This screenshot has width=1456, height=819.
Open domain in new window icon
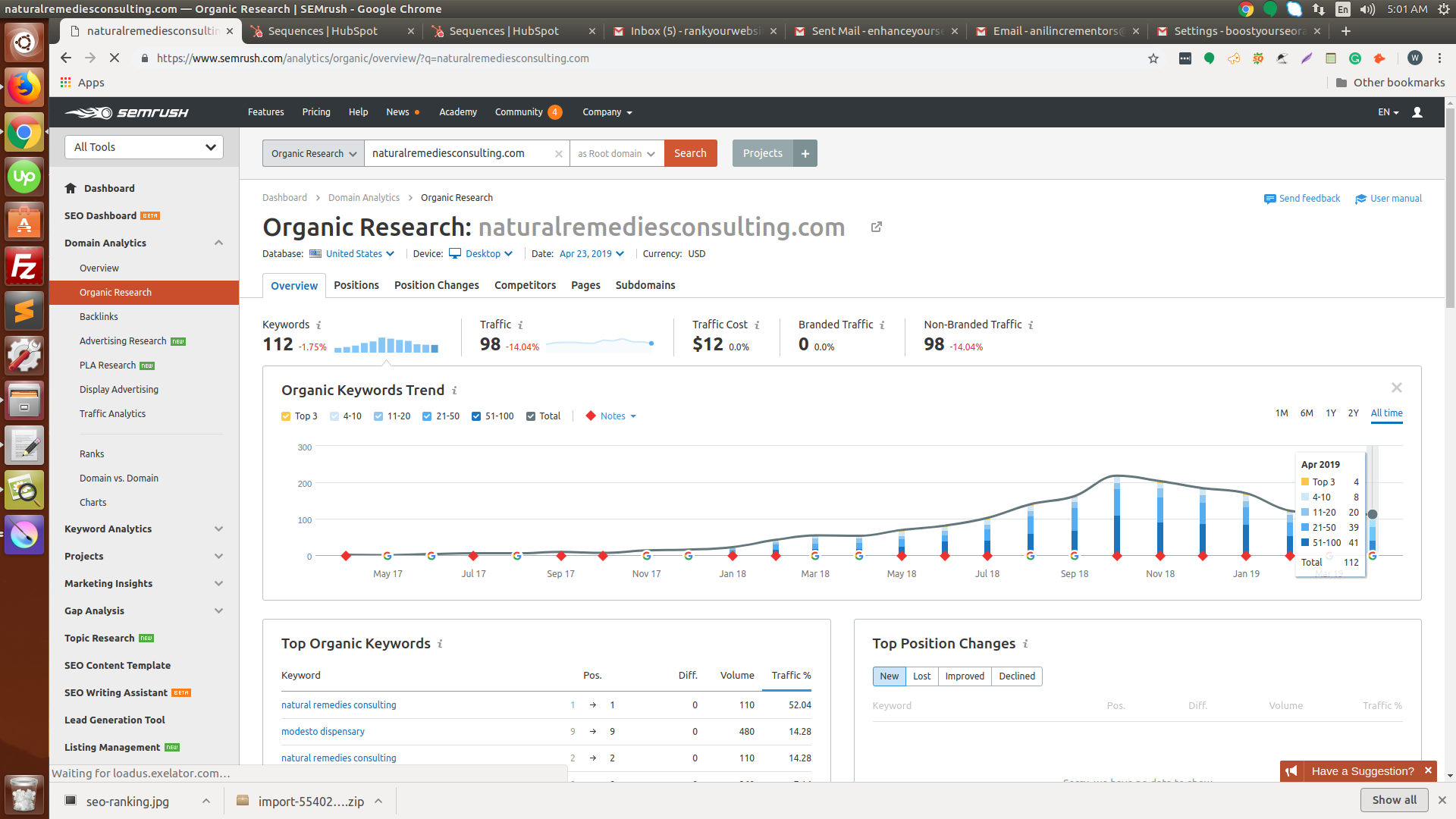coord(877,227)
